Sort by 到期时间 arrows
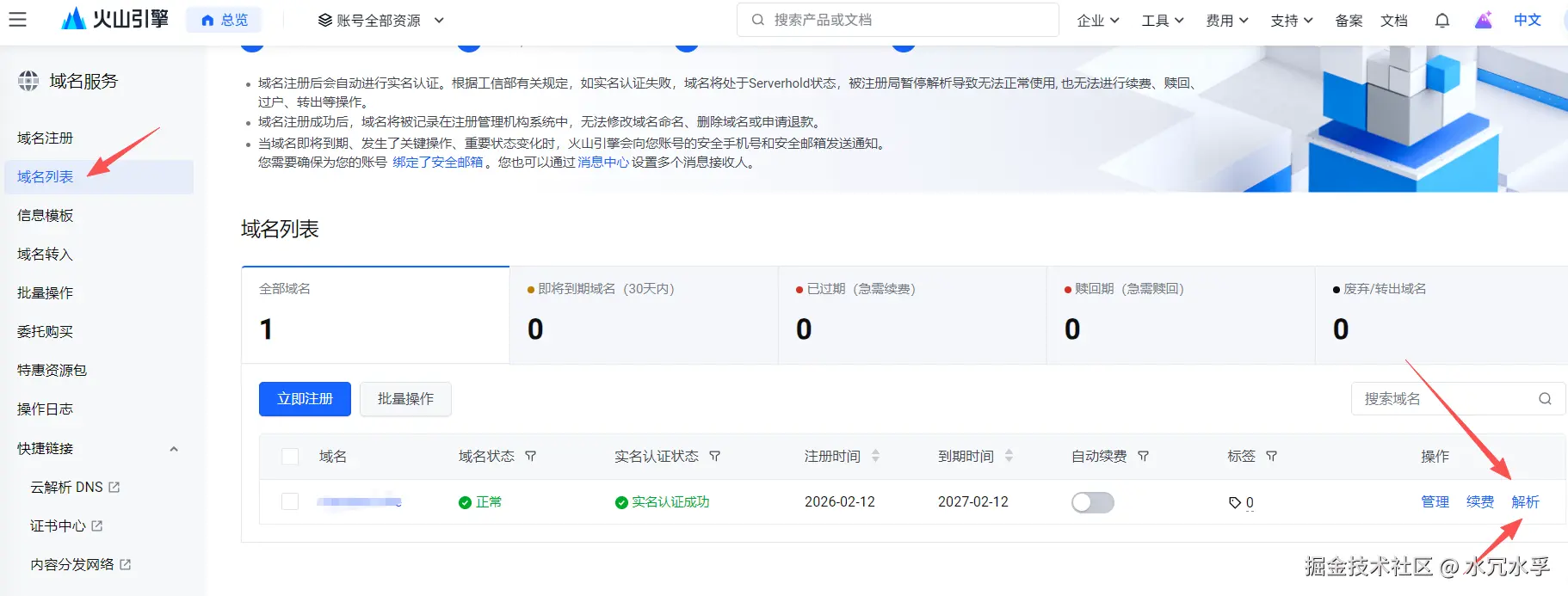1568x596 pixels. (x=1009, y=456)
